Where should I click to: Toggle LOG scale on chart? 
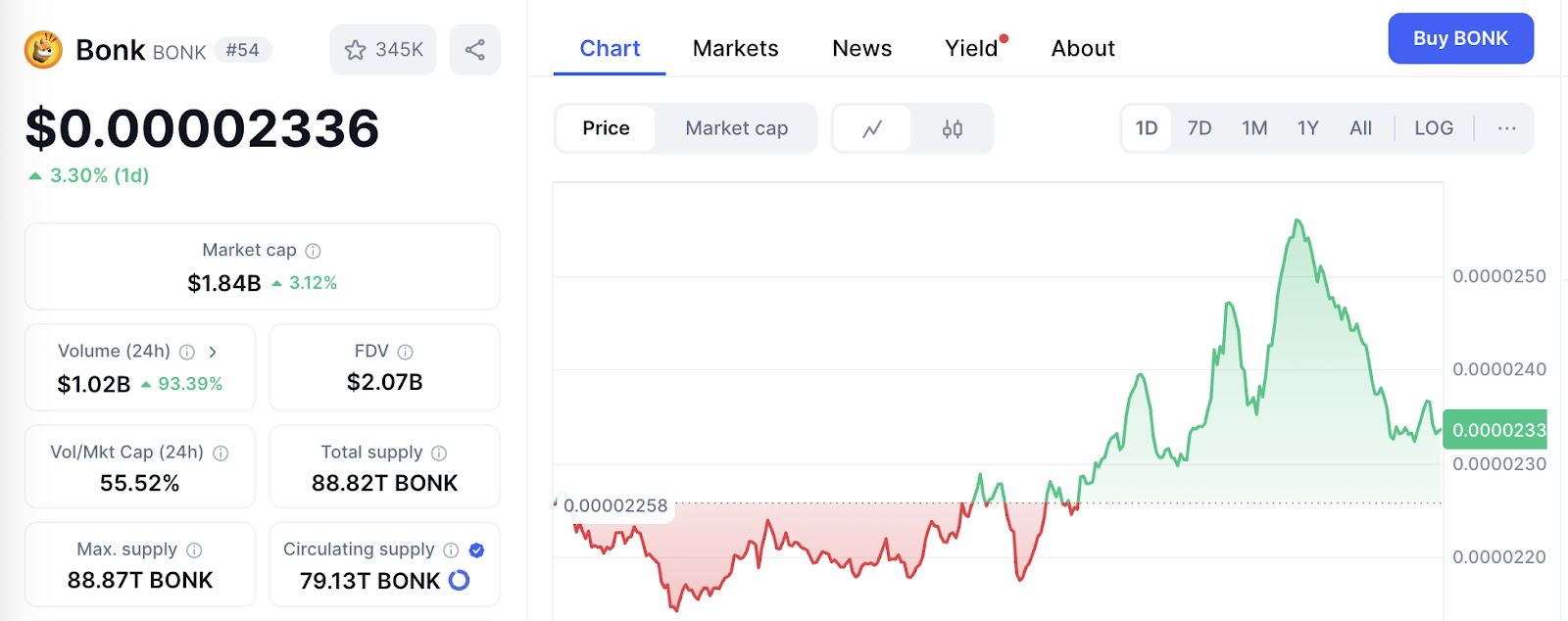pos(1433,128)
